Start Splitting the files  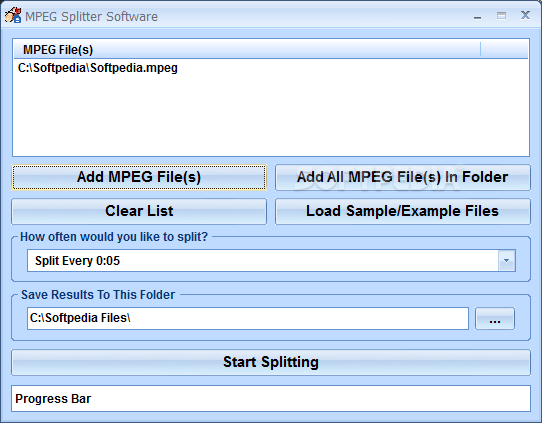(x=271, y=362)
